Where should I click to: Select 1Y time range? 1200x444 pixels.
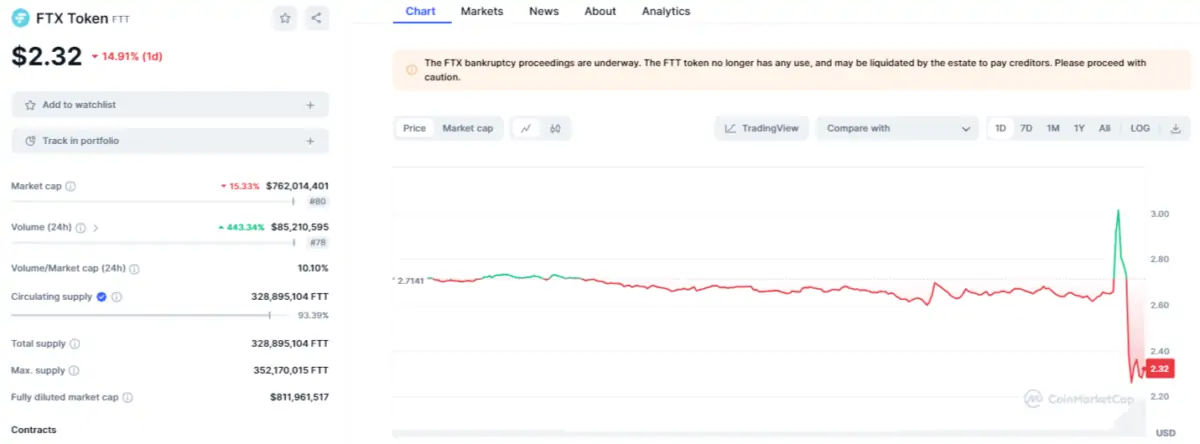(1079, 128)
